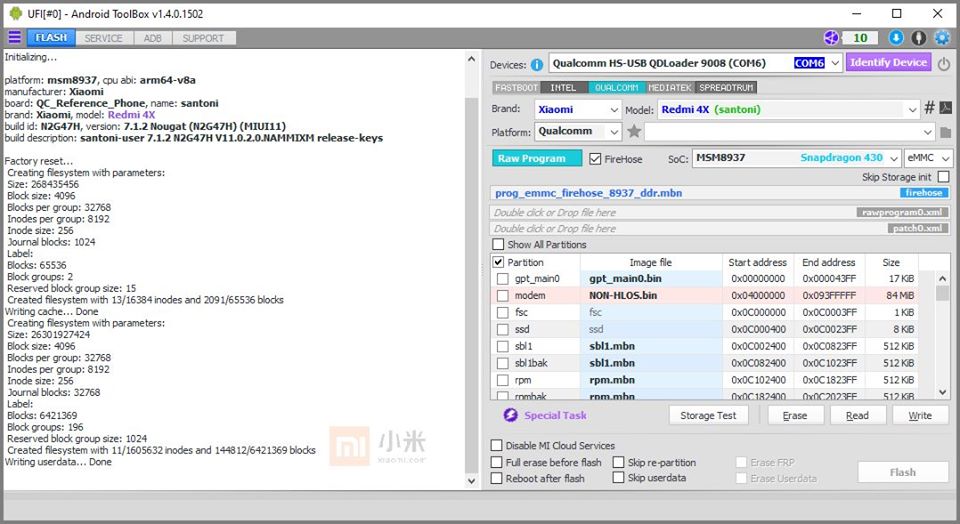Screen dimensions: 960x524
Task: Enable Skip re-partition checkbox
Action: pyautogui.click(x=618, y=462)
